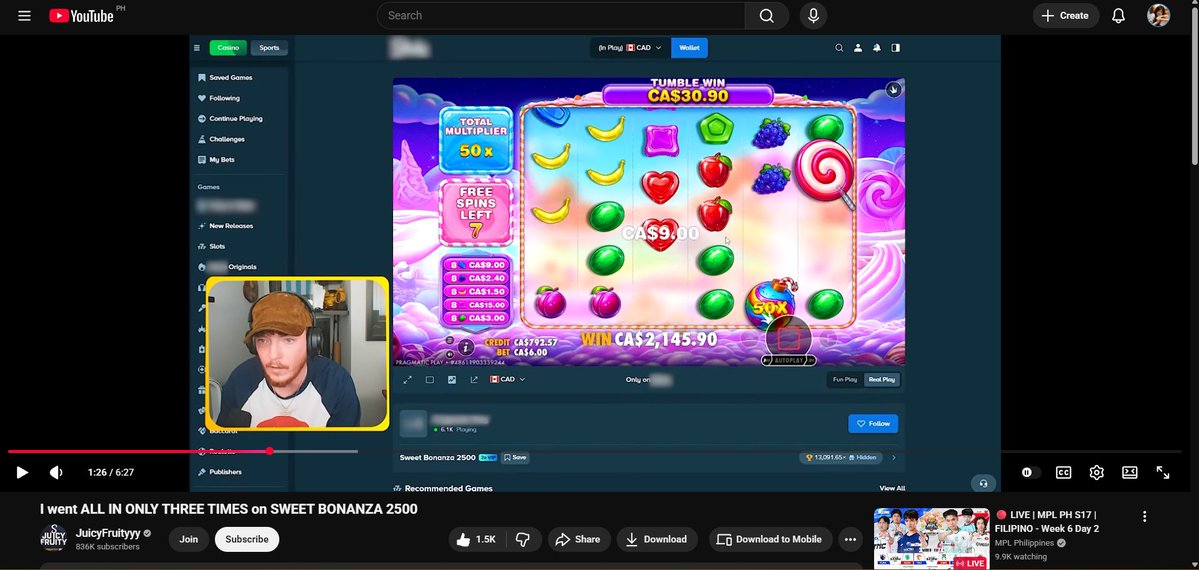1199x570 pixels.
Task: Save the Sweet Bonanza 2500 game
Action: pos(515,458)
